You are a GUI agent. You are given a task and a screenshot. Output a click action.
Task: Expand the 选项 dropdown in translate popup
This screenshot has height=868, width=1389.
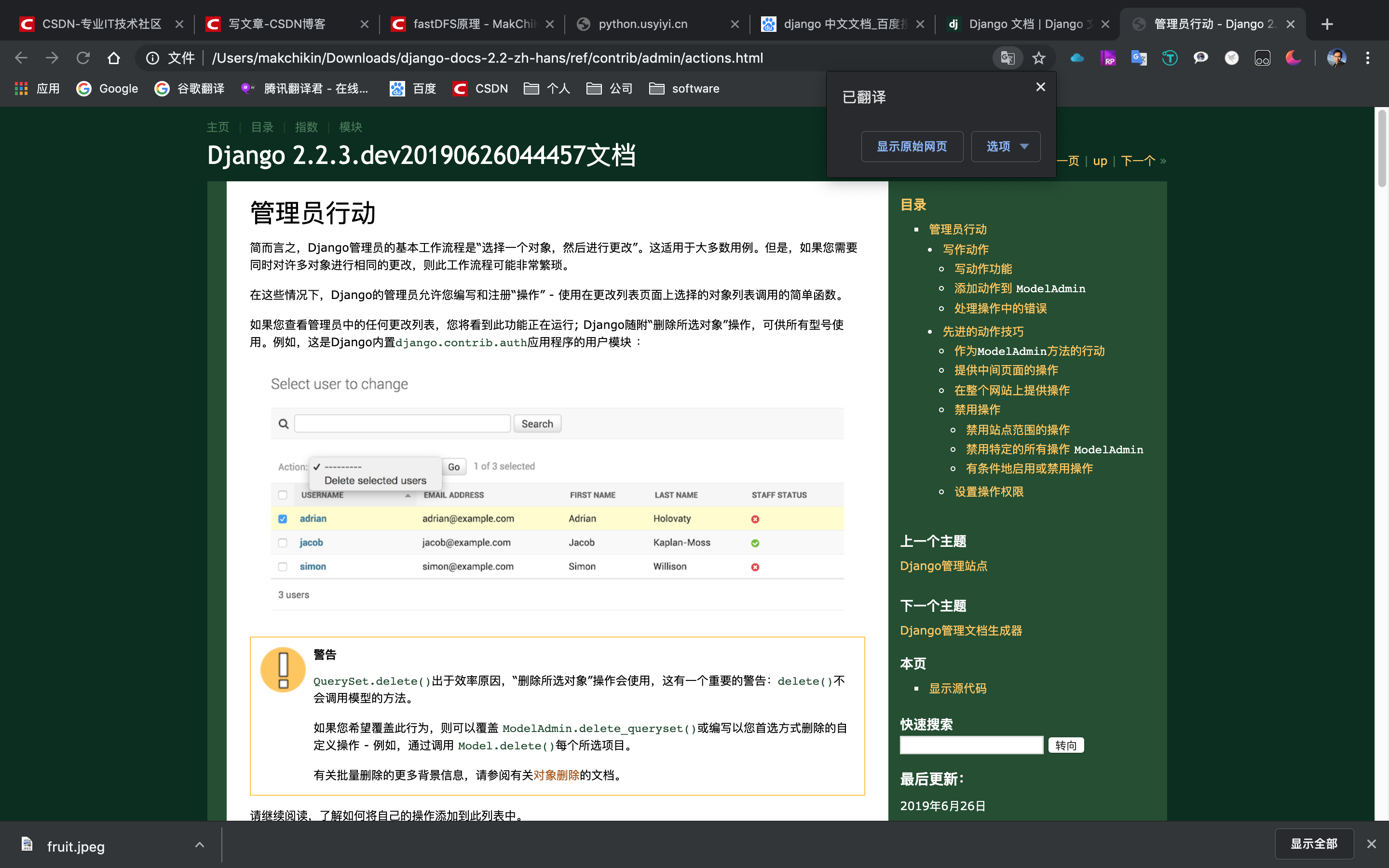coord(1006,147)
